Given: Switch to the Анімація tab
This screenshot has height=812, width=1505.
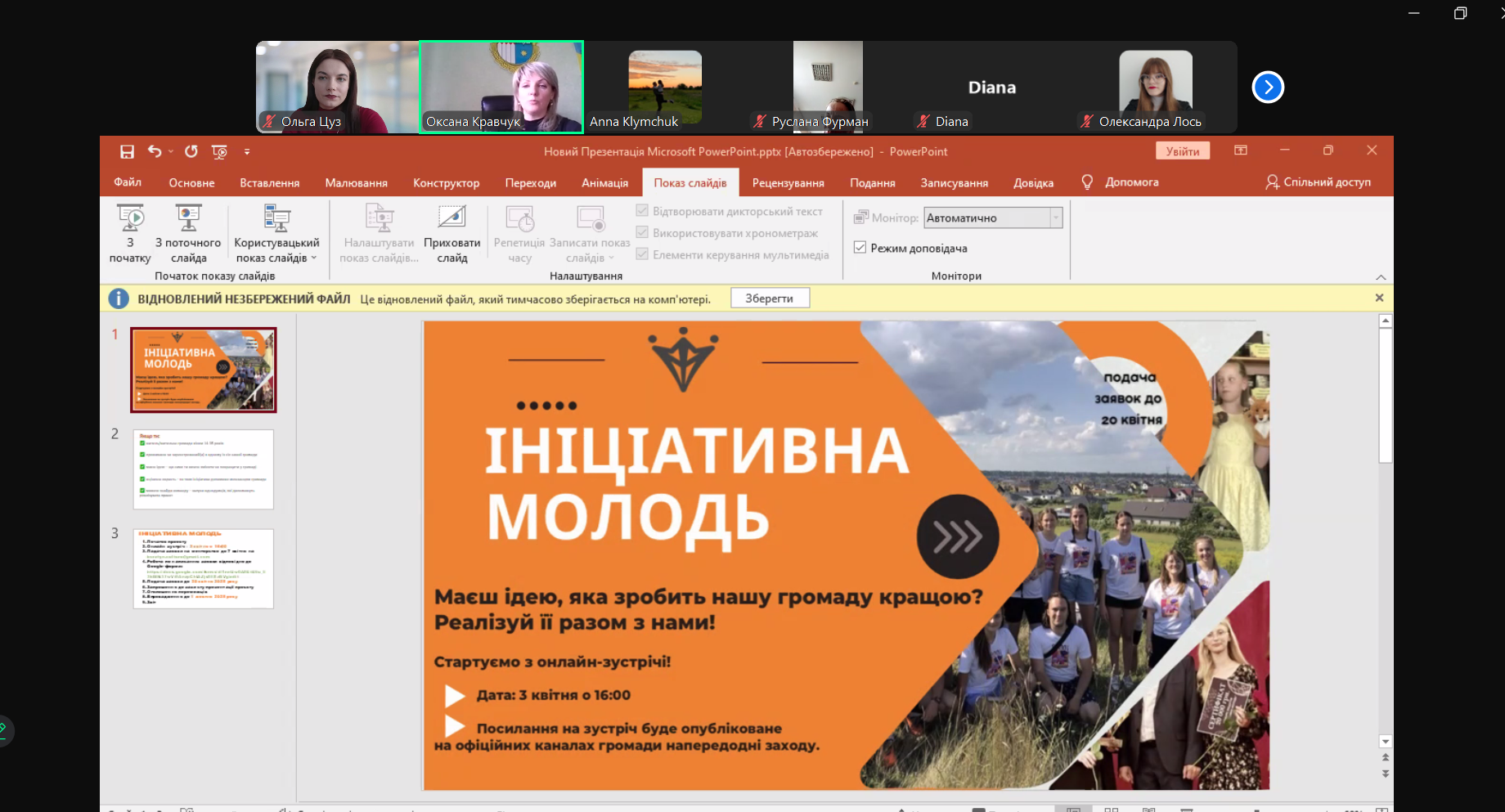Looking at the screenshot, I should coord(604,183).
